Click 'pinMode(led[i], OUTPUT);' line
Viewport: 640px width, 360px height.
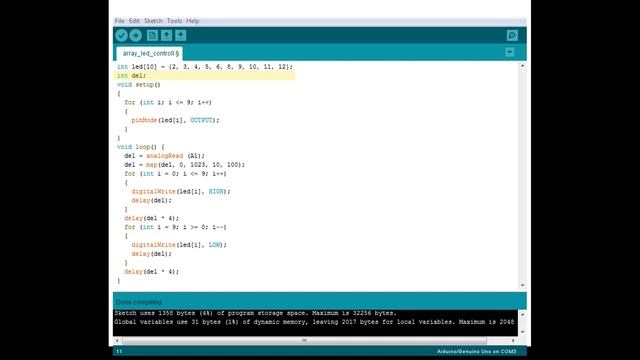pos(175,120)
